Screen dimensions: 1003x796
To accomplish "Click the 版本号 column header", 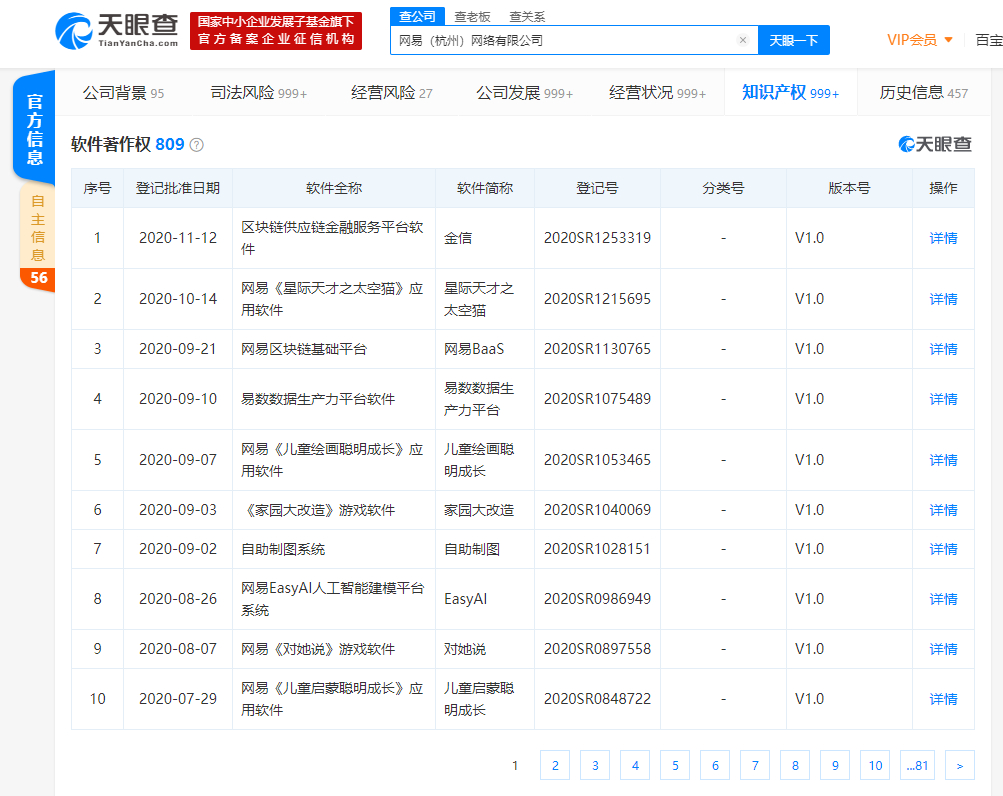I will pos(849,188).
